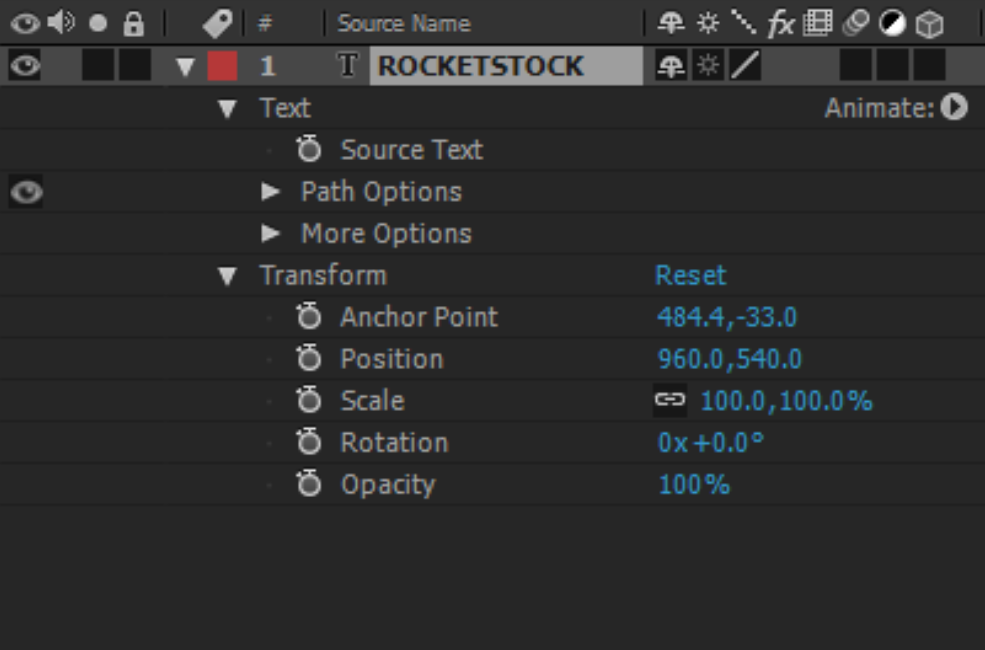Click the red label color swatch
985x650 pixels.
pos(222,66)
